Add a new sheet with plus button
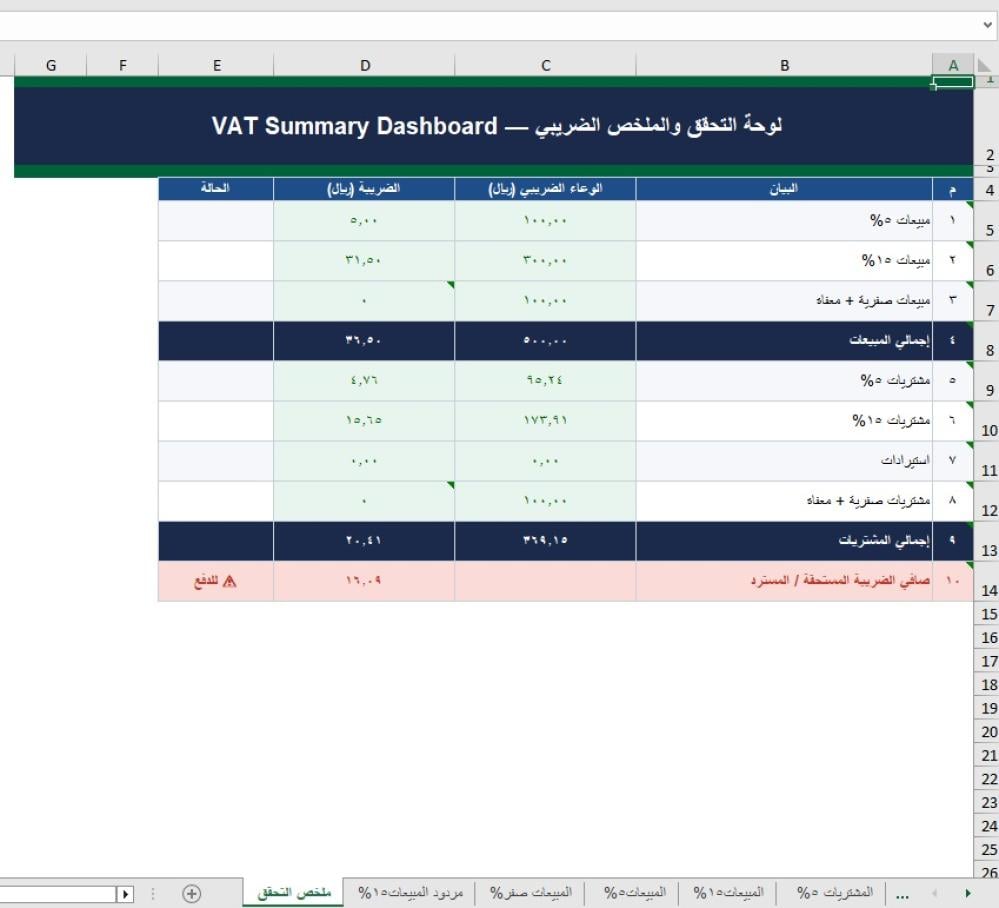The height and width of the screenshot is (908, 999). pyautogui.click(x=192, y=893)
